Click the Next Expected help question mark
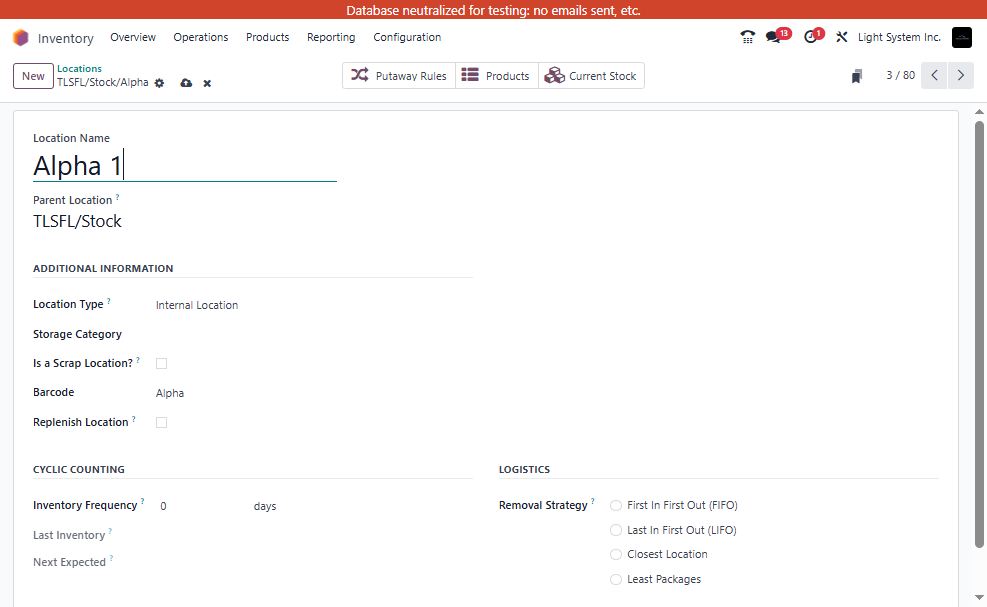 (x=111, y=559)
